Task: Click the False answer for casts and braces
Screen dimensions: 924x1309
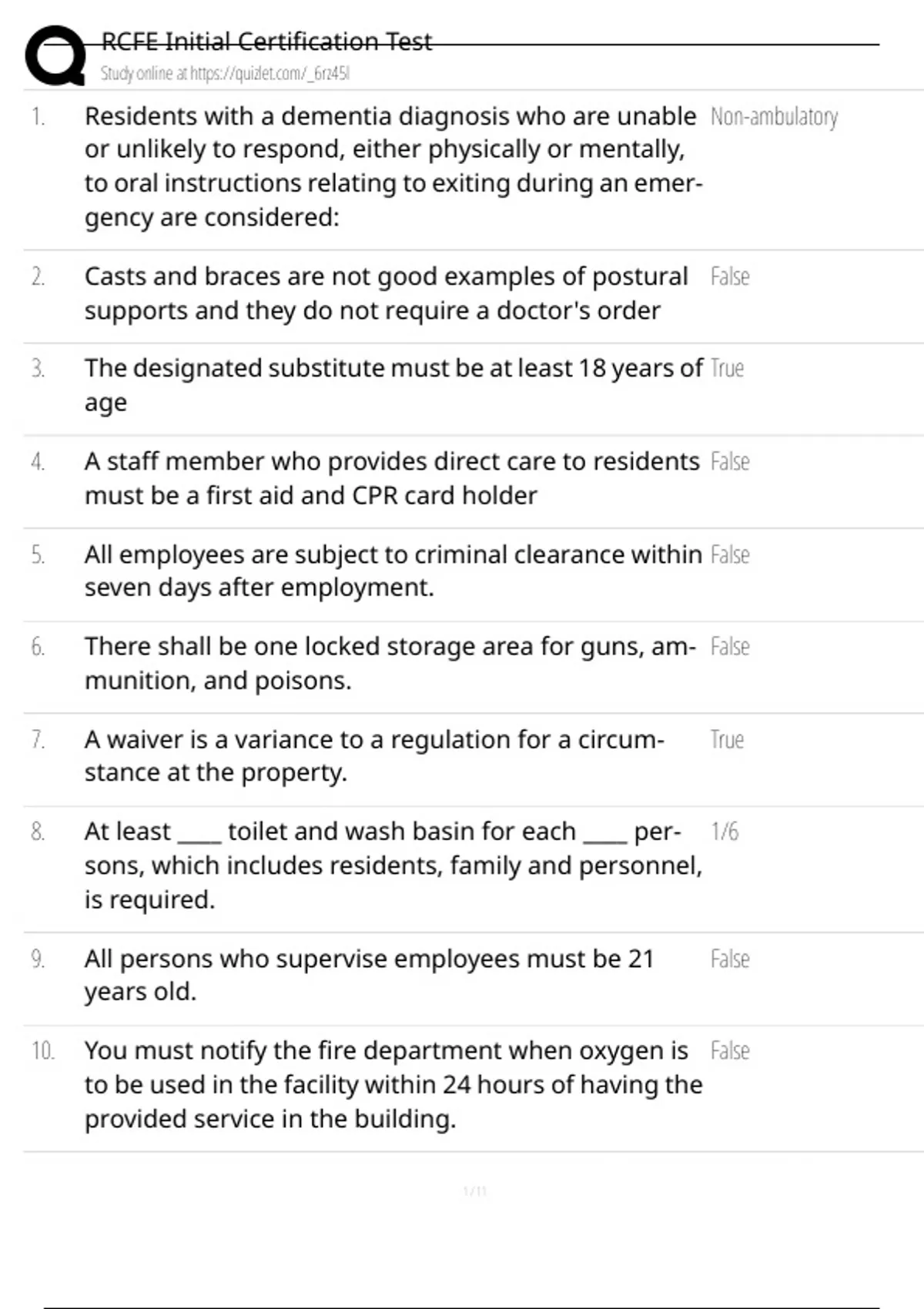Action: (729, 276)
